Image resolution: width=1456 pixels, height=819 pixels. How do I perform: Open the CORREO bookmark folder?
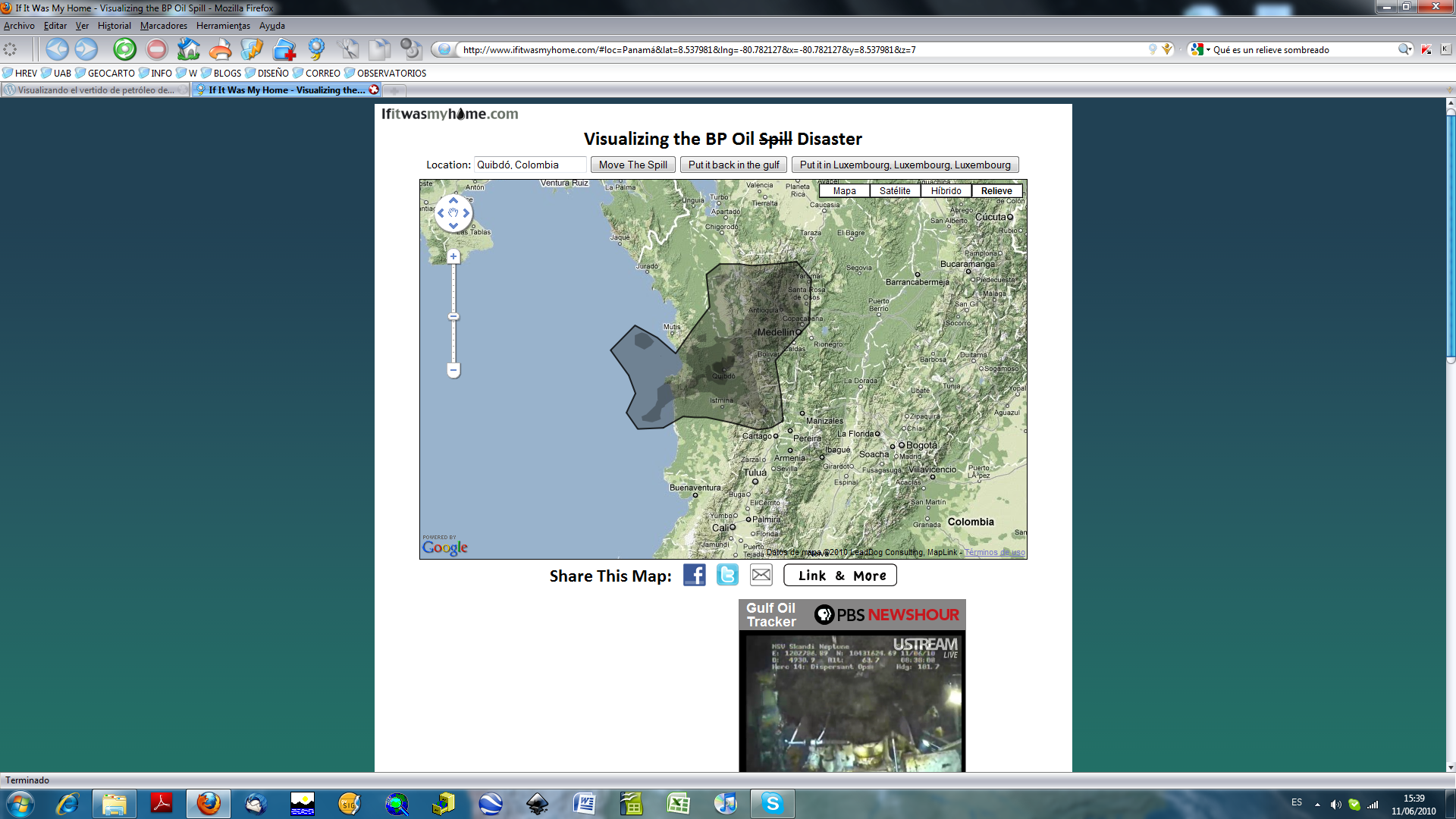point(317,73)
